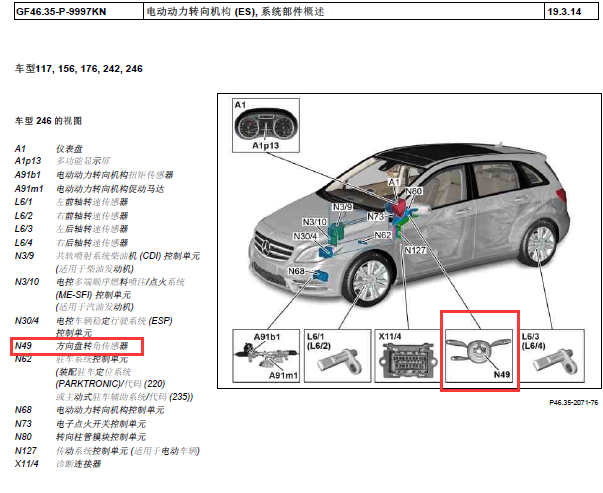Click legend entry N62 驻车系统控制单元
Image resolution: width=603 pixels, height=493 pixels.
104,378
